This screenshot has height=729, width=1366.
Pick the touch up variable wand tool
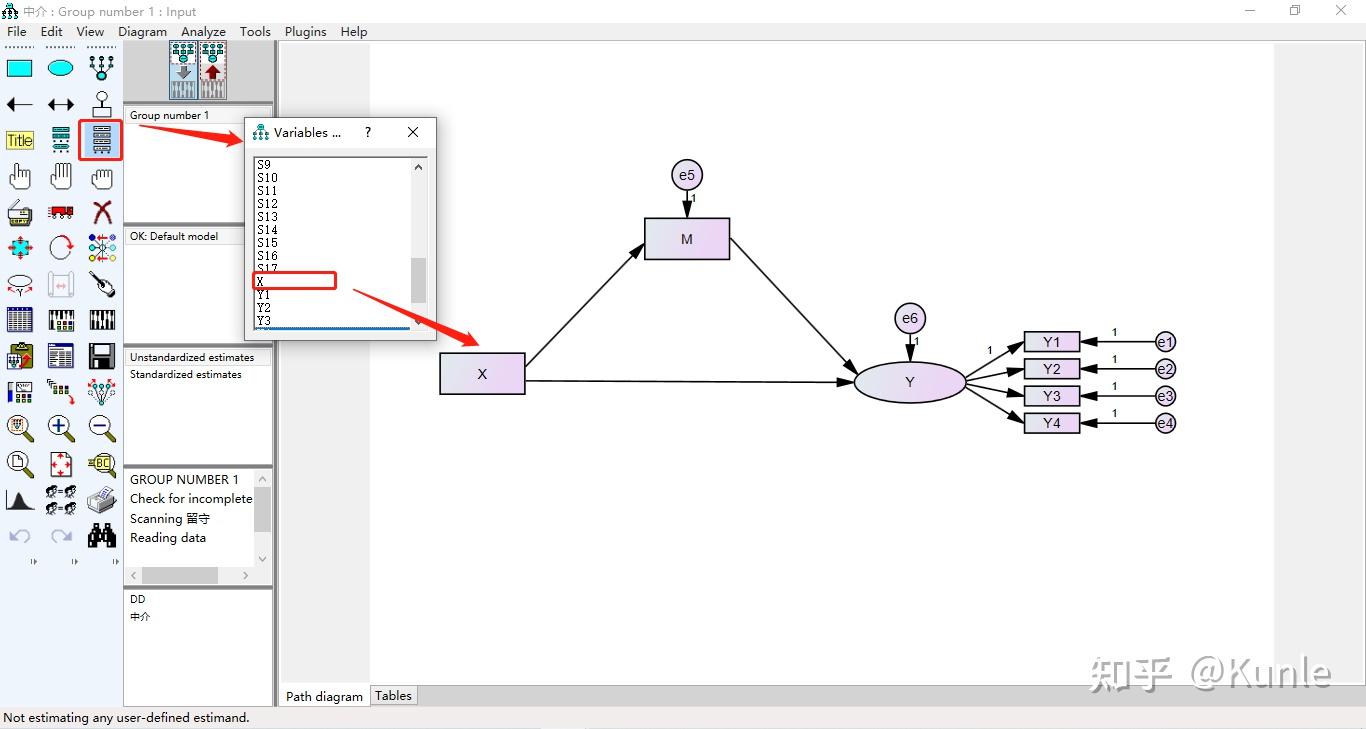point(102,284)
